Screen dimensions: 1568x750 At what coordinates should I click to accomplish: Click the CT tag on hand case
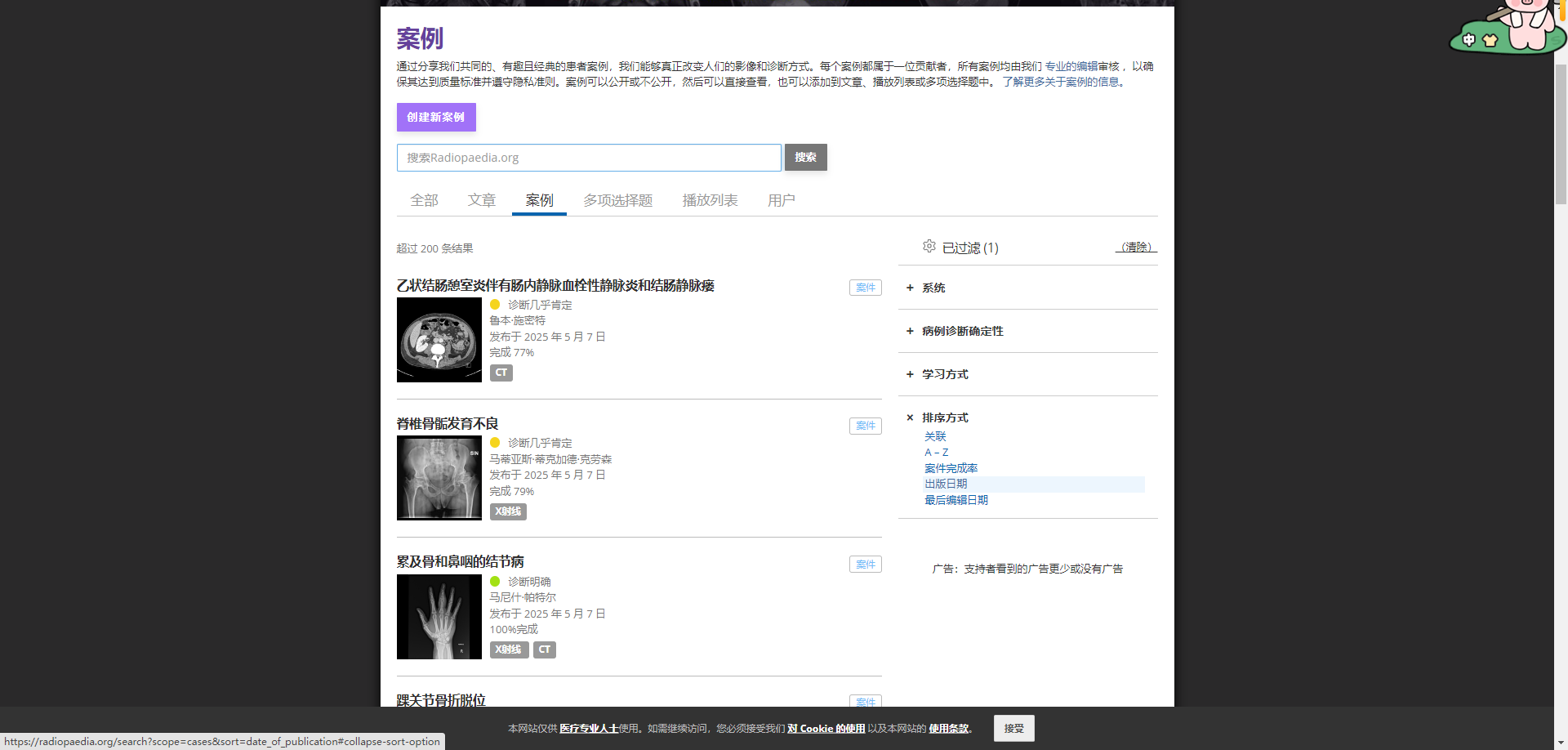544,650
